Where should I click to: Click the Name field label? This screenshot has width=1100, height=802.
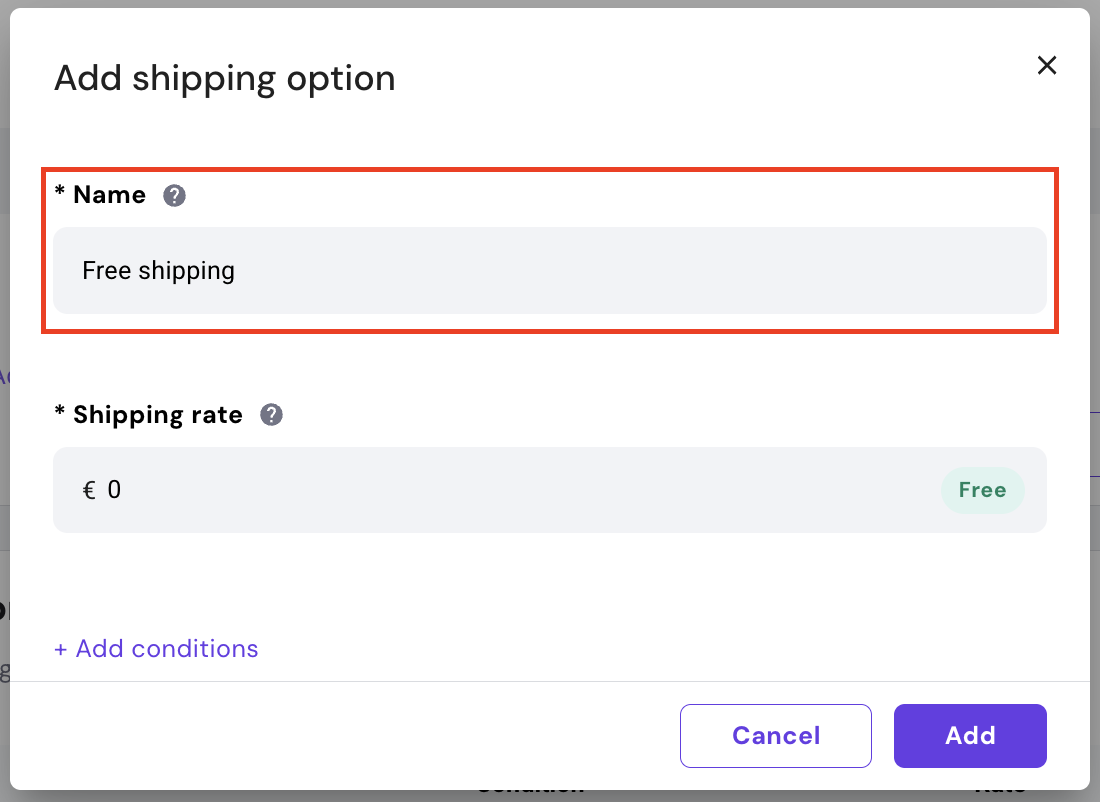(109, 195)
